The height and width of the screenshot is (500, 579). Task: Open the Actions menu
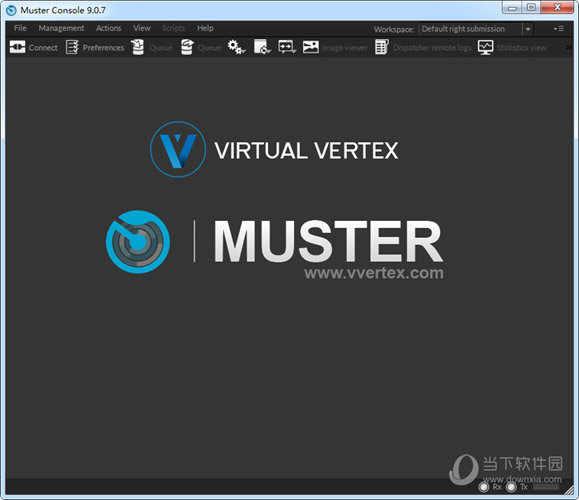(x=109, y=28)
